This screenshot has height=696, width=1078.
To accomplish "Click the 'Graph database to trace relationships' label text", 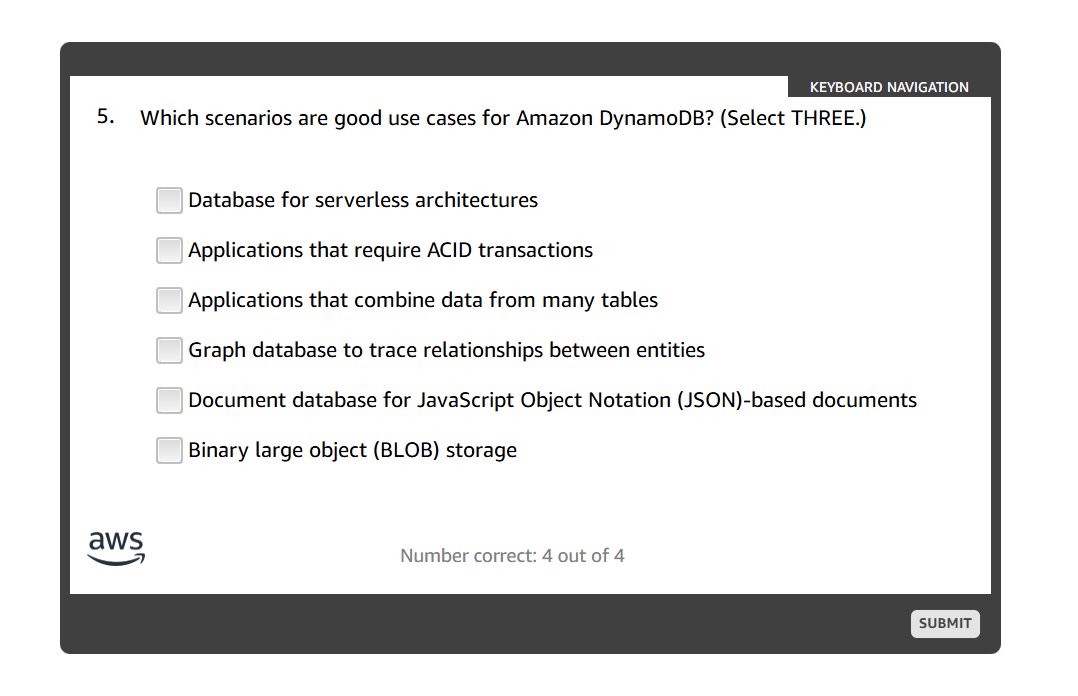I will pos(446,350).
